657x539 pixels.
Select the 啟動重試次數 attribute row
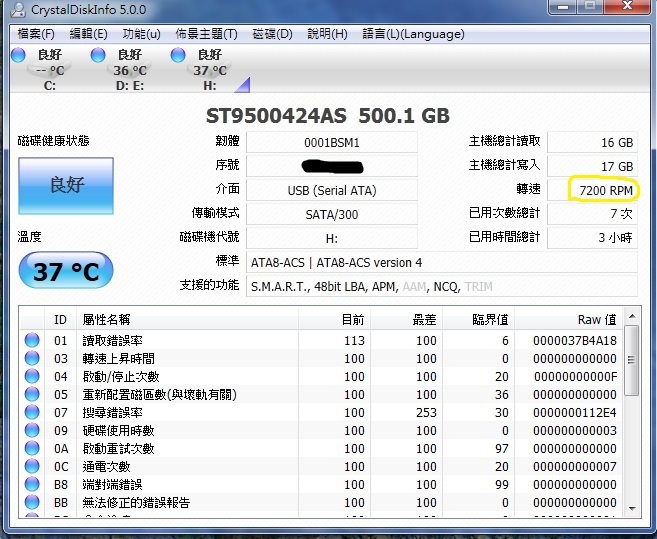coord(321,448)
